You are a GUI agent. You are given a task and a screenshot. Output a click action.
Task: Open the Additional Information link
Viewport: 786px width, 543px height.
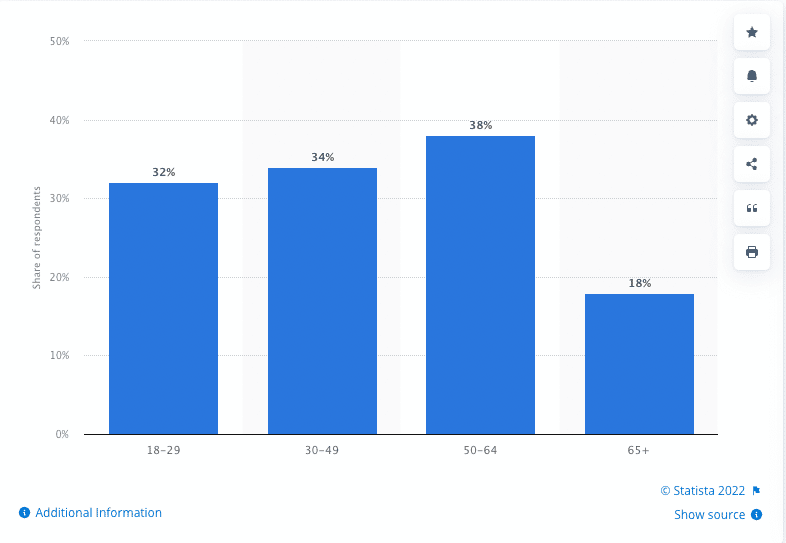click(x=98, y=513)
